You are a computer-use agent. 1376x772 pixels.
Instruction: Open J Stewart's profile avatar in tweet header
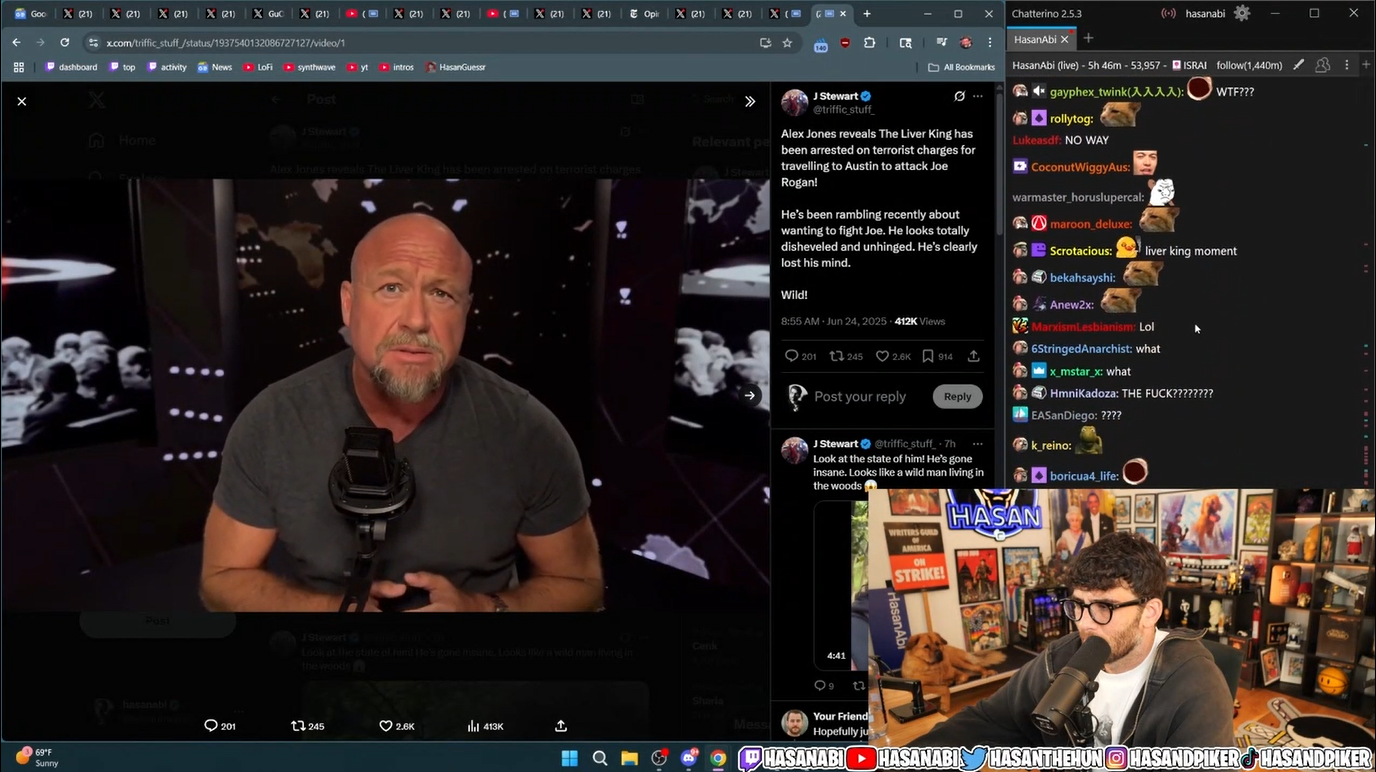pyautogui.click(x=795, y=102)
